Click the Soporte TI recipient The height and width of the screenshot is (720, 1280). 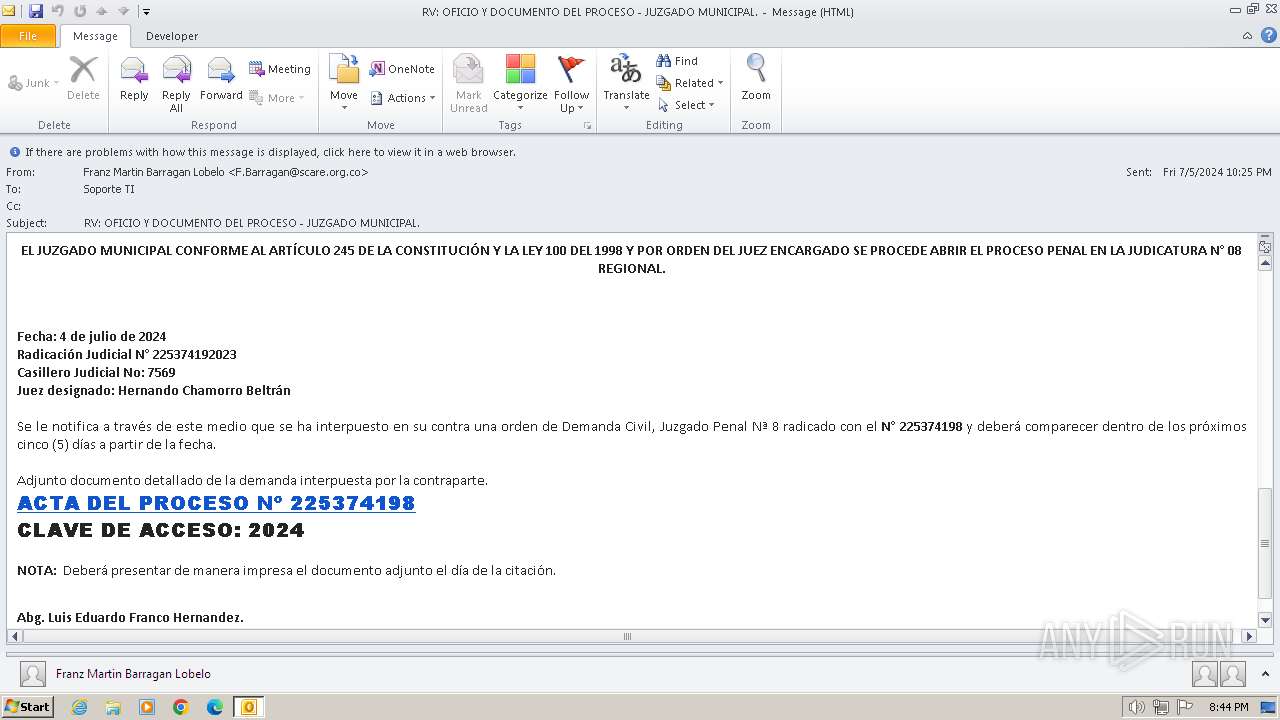[x=109, y=189]
